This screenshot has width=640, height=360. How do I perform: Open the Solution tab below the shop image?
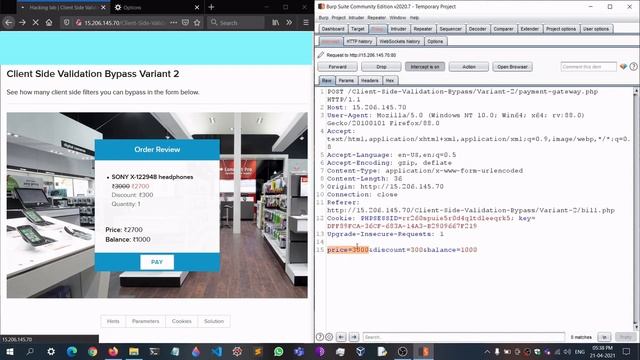(214, 321)
